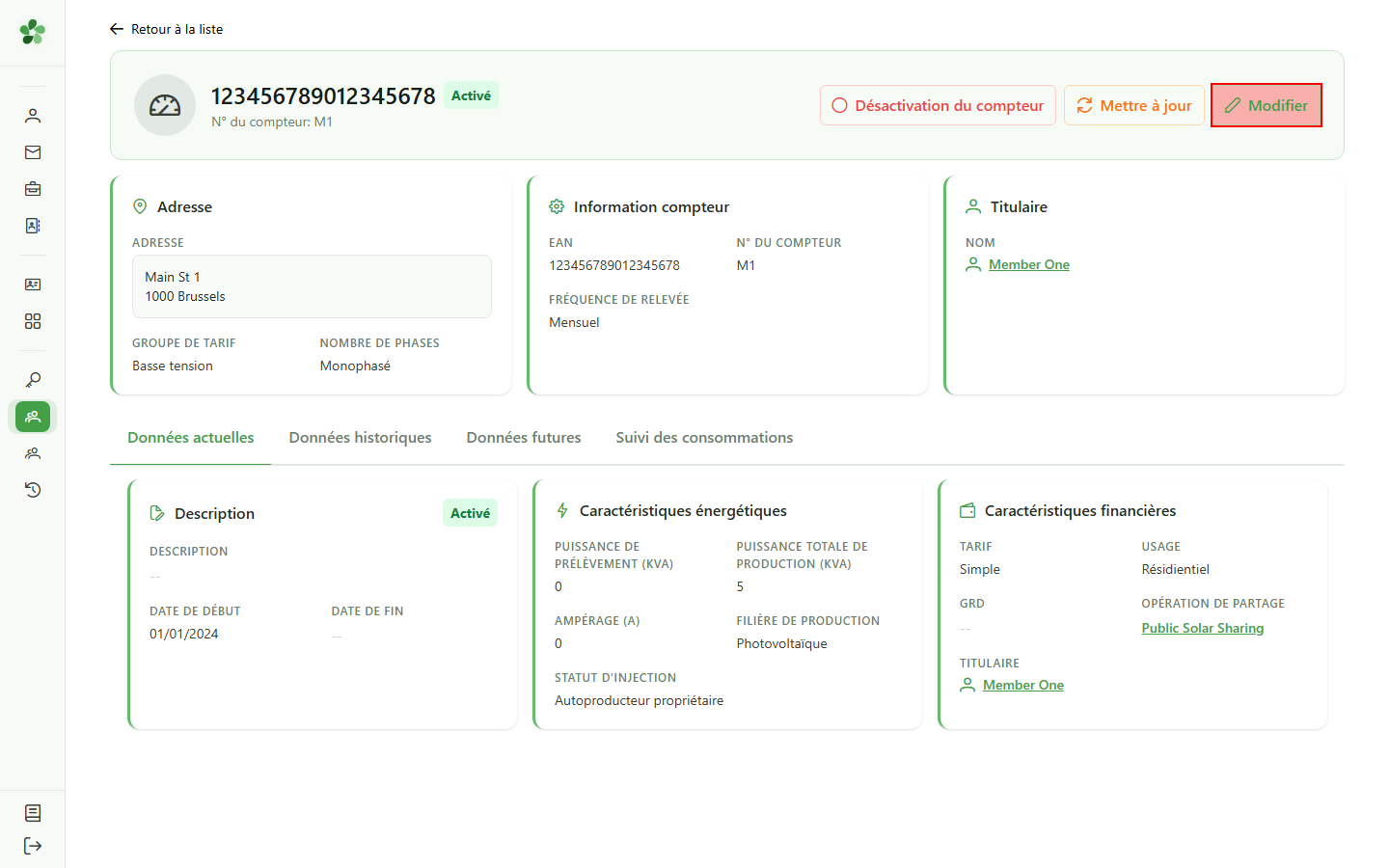Click the Résidentiel usage value
Screen dimensions: 1389x868
pyautogui.click(x=1175, y=569)
